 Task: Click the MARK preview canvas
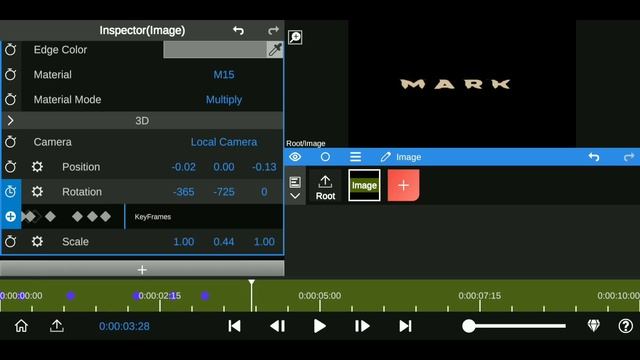click(x=462, y=84)
